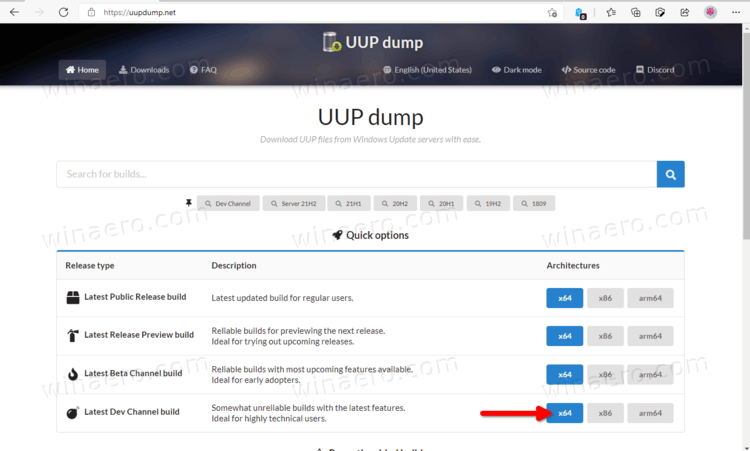Select the Dev Channel quick search chip
The width and height of the screenshot is (750, 451).
tap(228, 203)
